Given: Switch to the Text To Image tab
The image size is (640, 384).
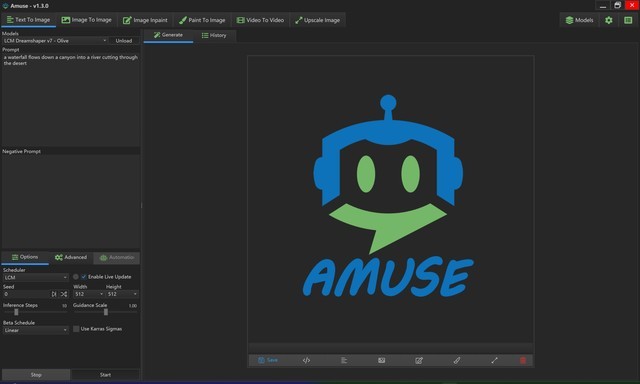Looking at the screenshot, I should pyautogui.click(x=29, y=20).
